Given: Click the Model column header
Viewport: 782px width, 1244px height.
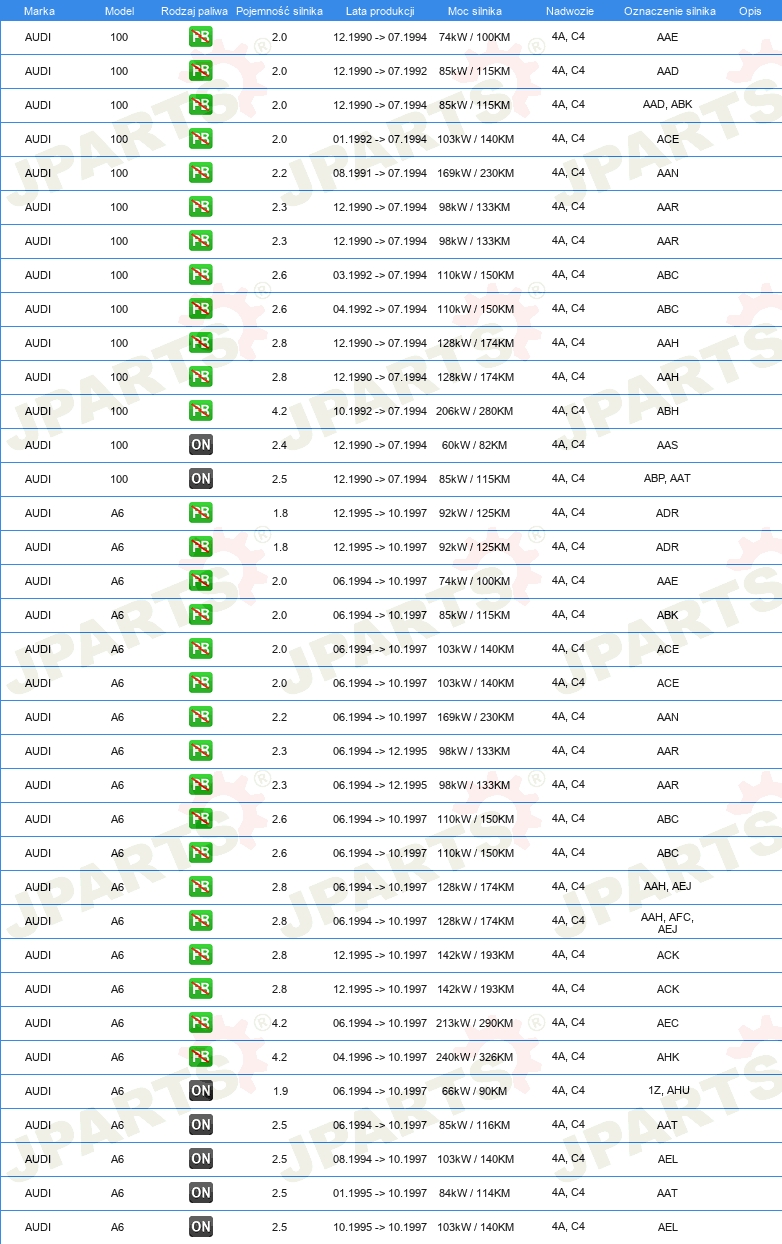Looking at the screenshot, I should (119, 10).
